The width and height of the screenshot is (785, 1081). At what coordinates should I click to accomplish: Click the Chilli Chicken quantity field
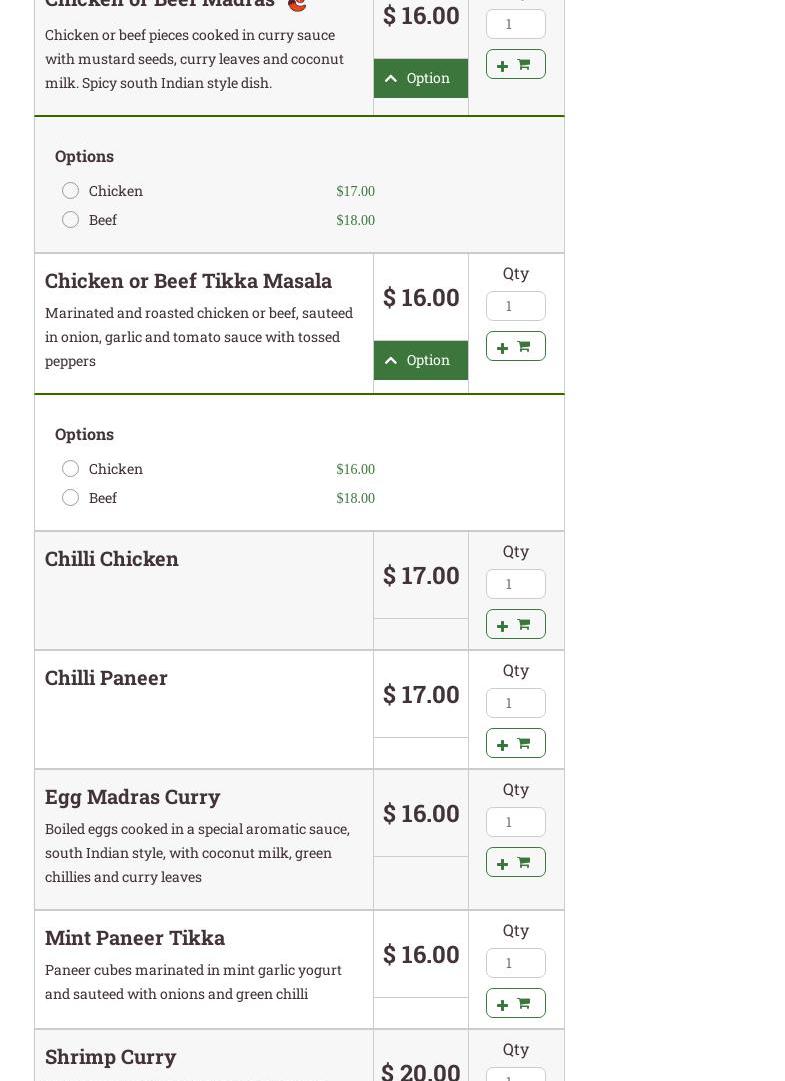tap(515, 584)
